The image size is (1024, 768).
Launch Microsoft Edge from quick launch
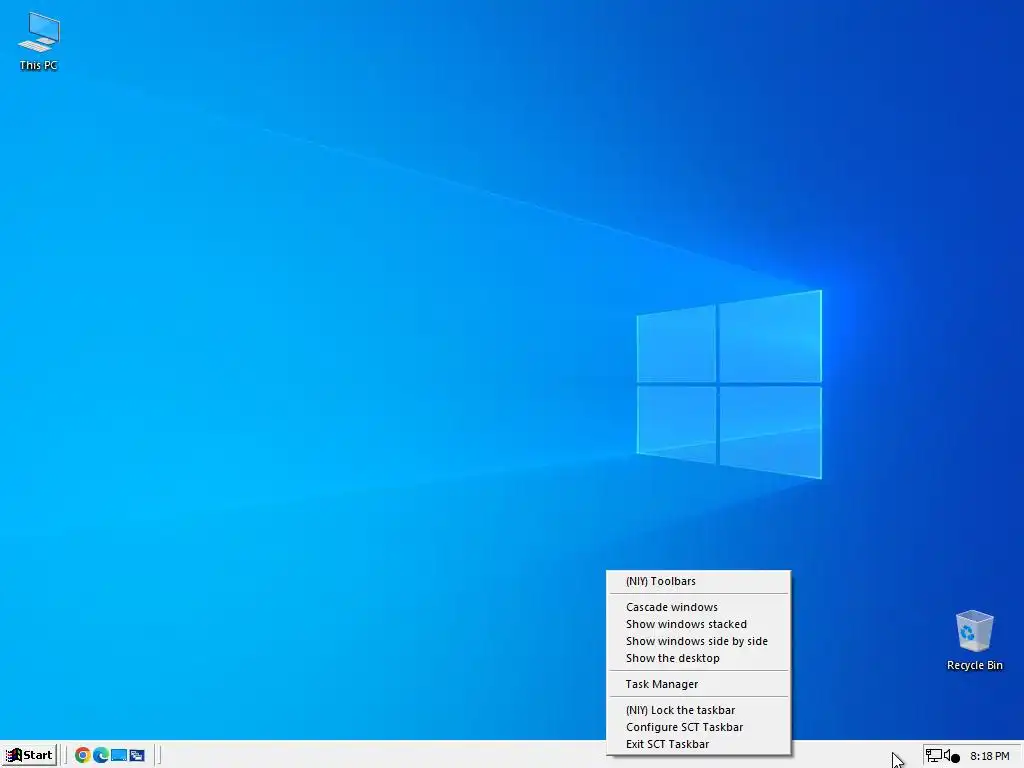tap(101, 756)
